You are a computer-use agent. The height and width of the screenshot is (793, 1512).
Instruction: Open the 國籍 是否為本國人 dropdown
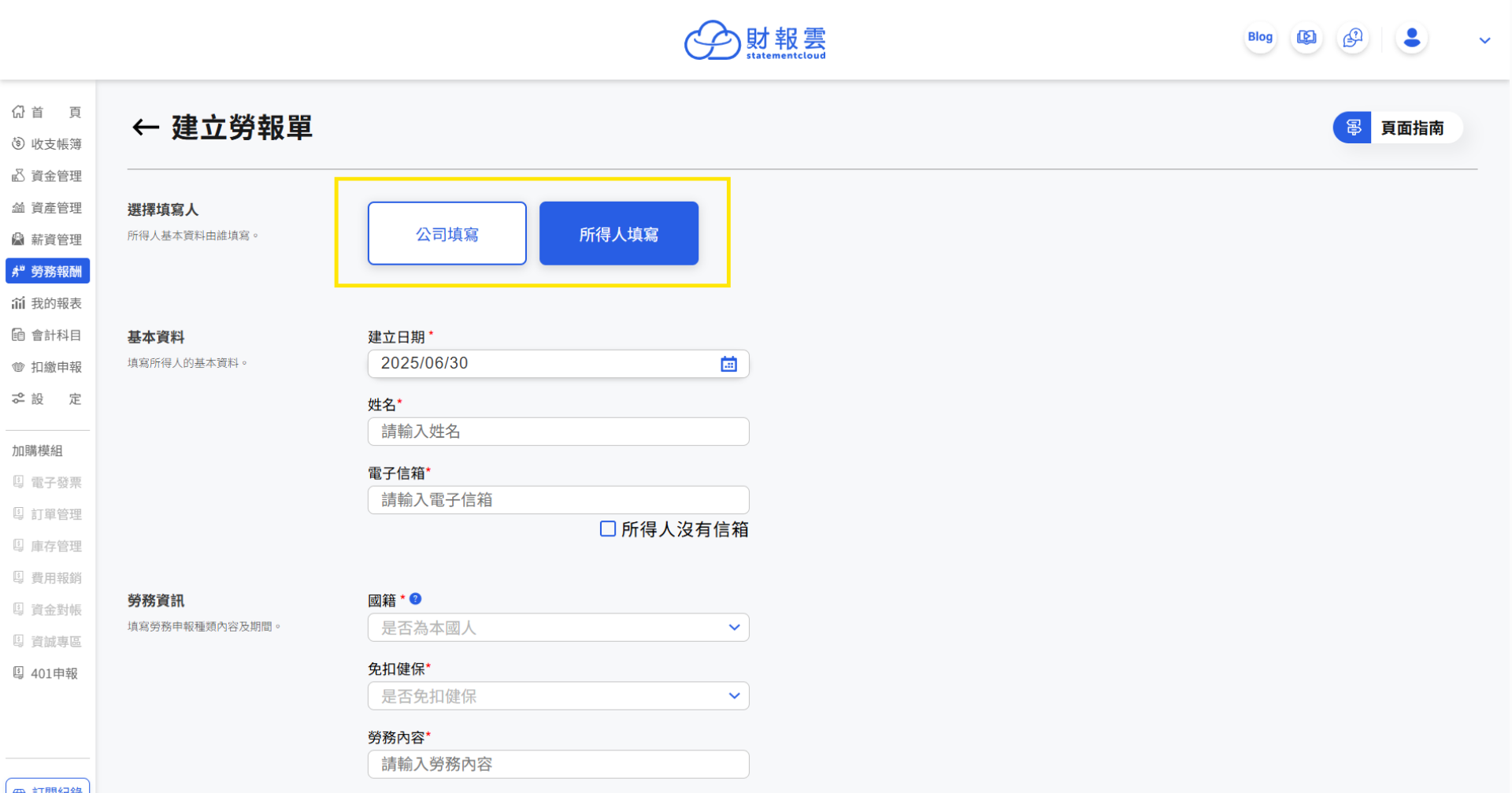558,628
